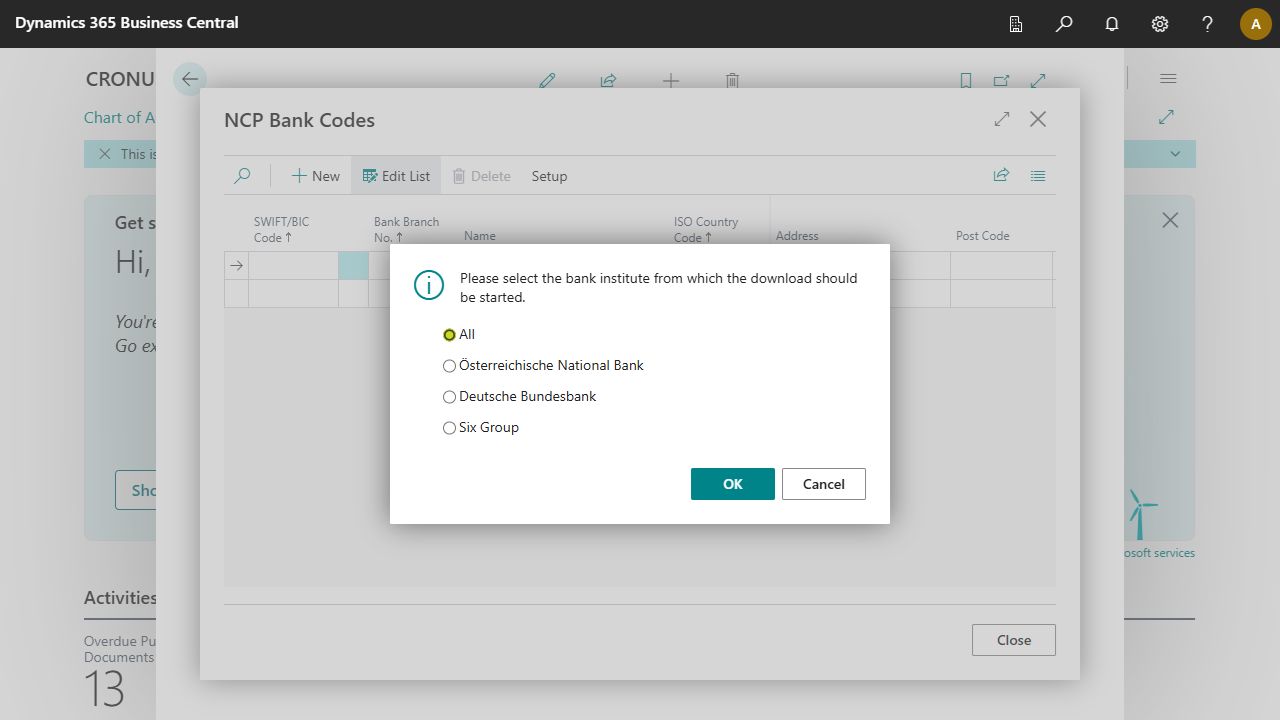The width and height of the screenshot is (1280, 720).
Task: Click the info icon in dialog
Action: 428,285
